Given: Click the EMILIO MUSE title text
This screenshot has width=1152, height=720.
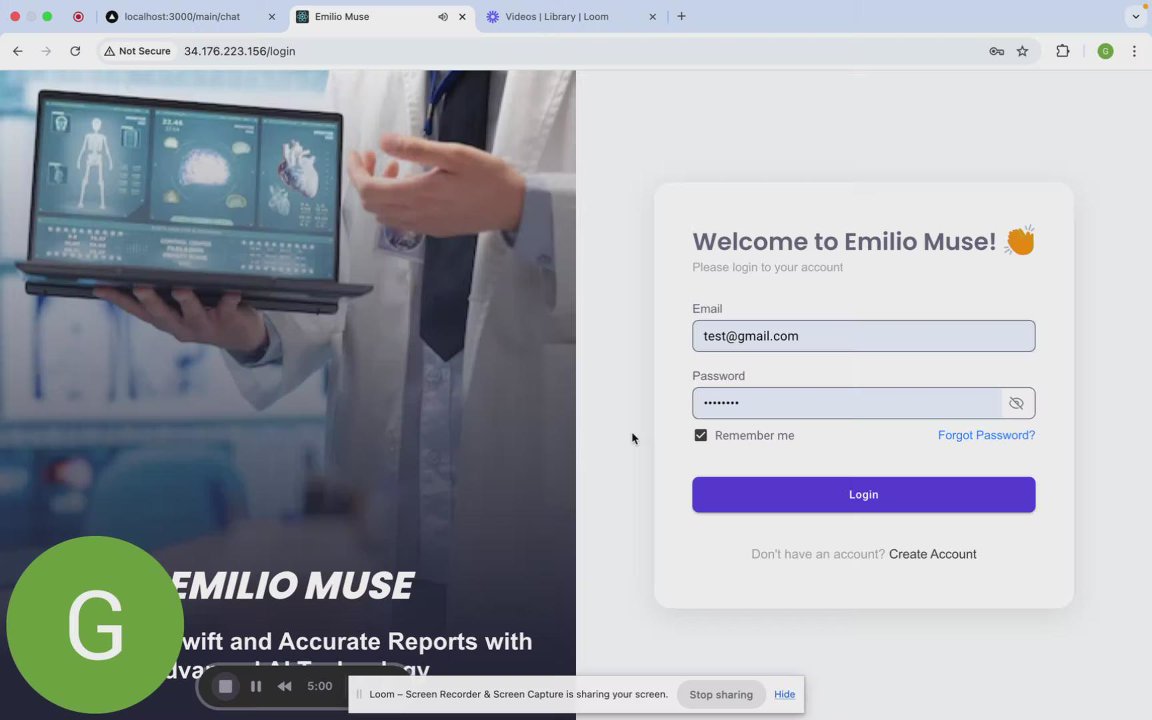Looking at the screenshot, I should [x=291, y=586].
